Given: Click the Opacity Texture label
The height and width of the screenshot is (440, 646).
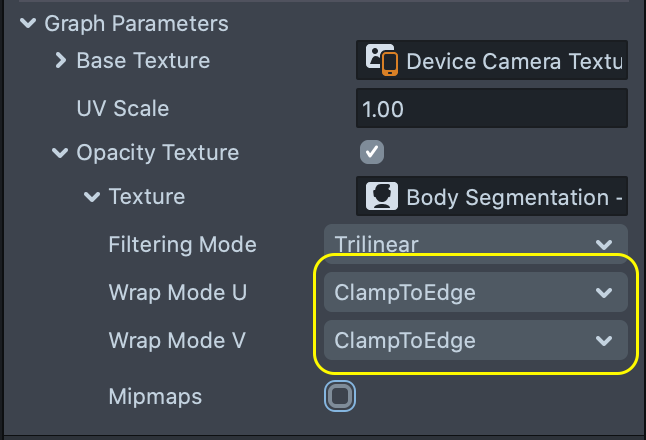Looking at the screenshot, I should (157, 153).
